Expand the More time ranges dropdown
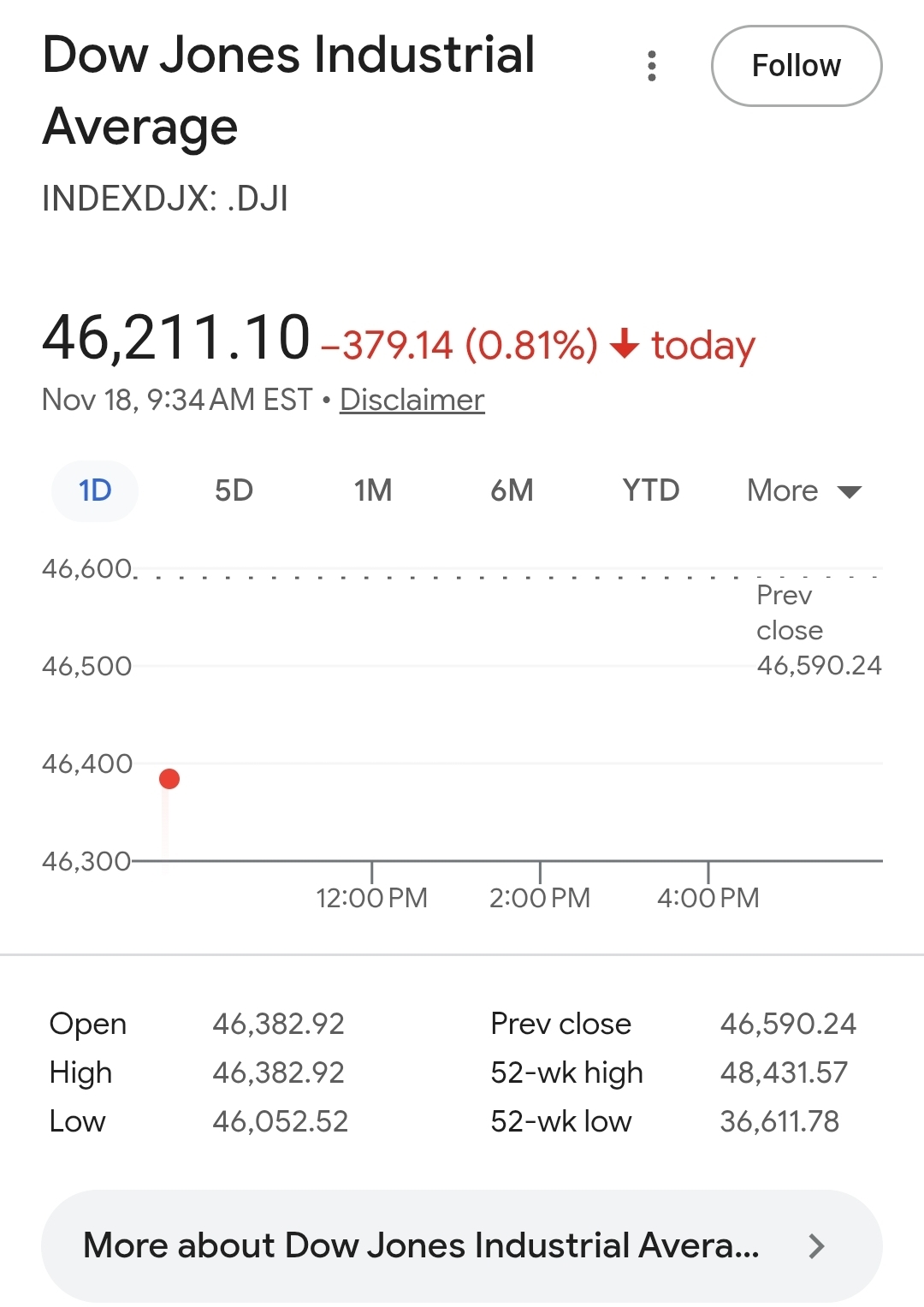This screenshot has height=1307, width=924. point(803,490)
